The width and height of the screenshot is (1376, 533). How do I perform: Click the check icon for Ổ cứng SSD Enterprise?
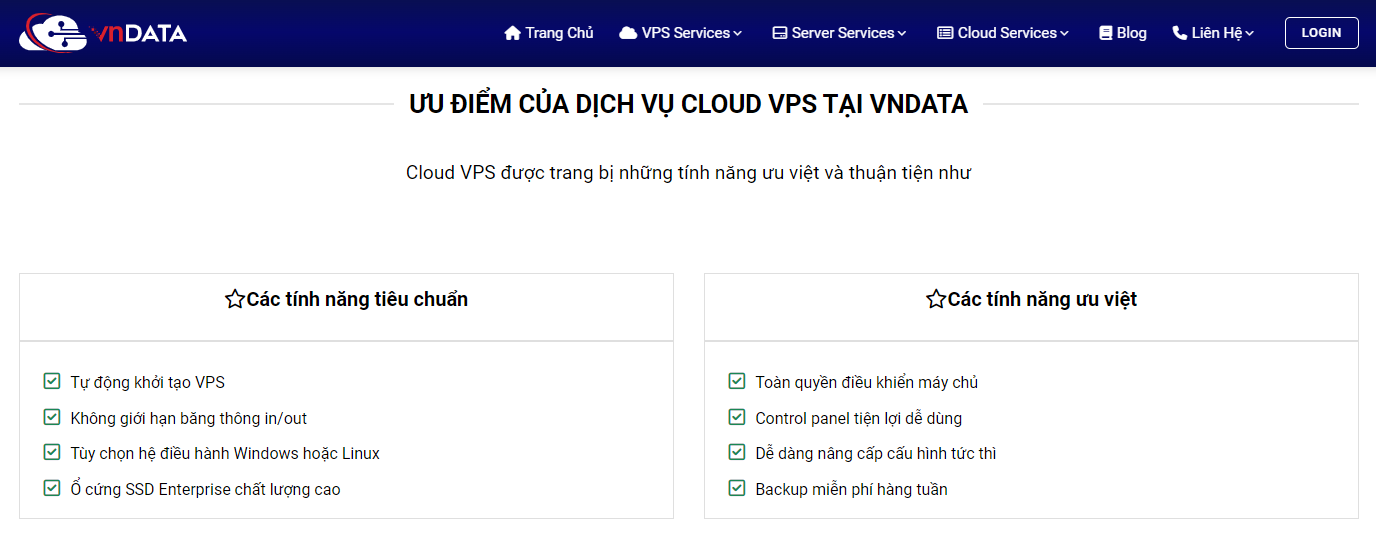pos(52,488)
